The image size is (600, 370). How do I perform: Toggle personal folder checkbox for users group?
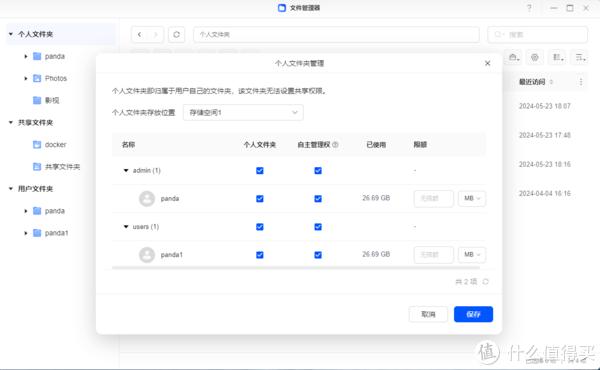pyautogui.click(x=260, y=227)
